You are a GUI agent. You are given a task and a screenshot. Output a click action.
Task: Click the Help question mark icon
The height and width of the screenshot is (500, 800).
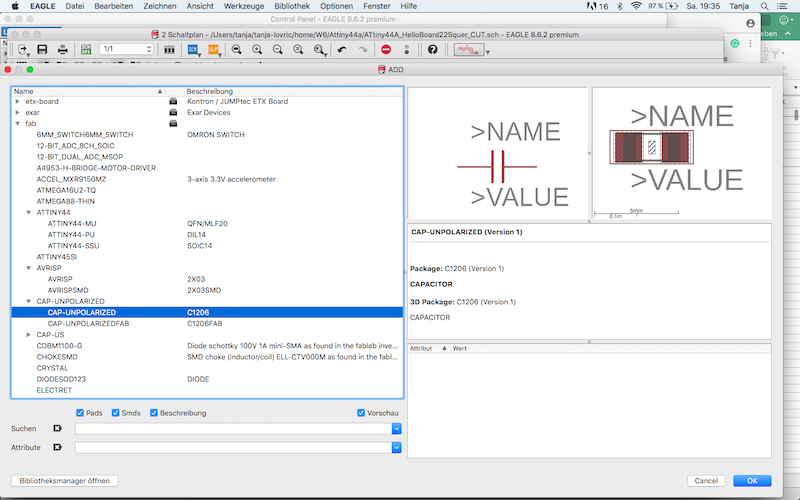pos(433,49)
